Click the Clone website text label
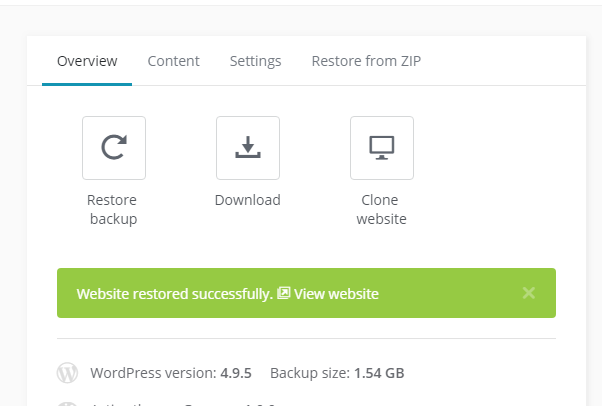The width and height of the screenshot is (602, 406). pos(382,209)
